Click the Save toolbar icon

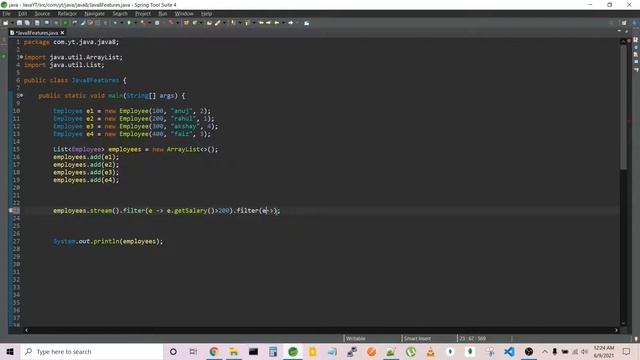[19, 23]
